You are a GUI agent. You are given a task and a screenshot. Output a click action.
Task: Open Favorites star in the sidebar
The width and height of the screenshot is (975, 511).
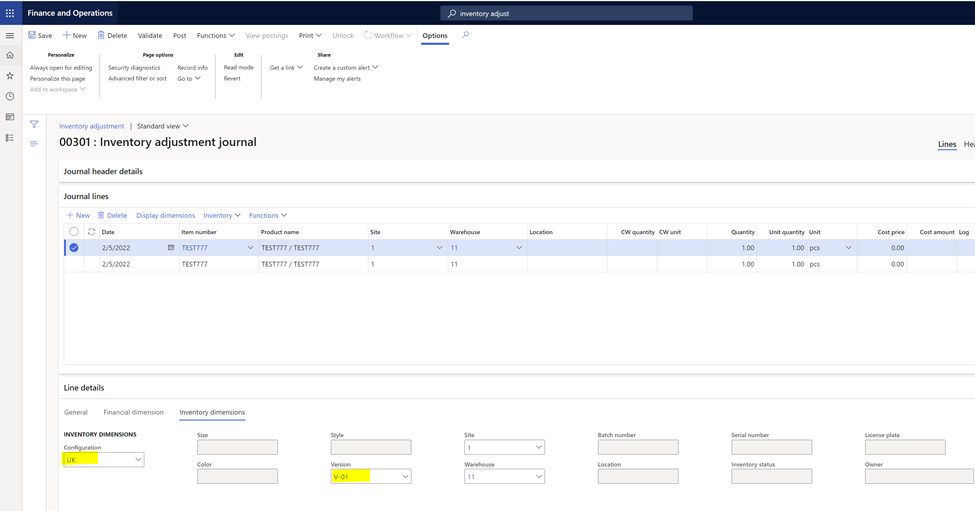[x=10, y=76]
